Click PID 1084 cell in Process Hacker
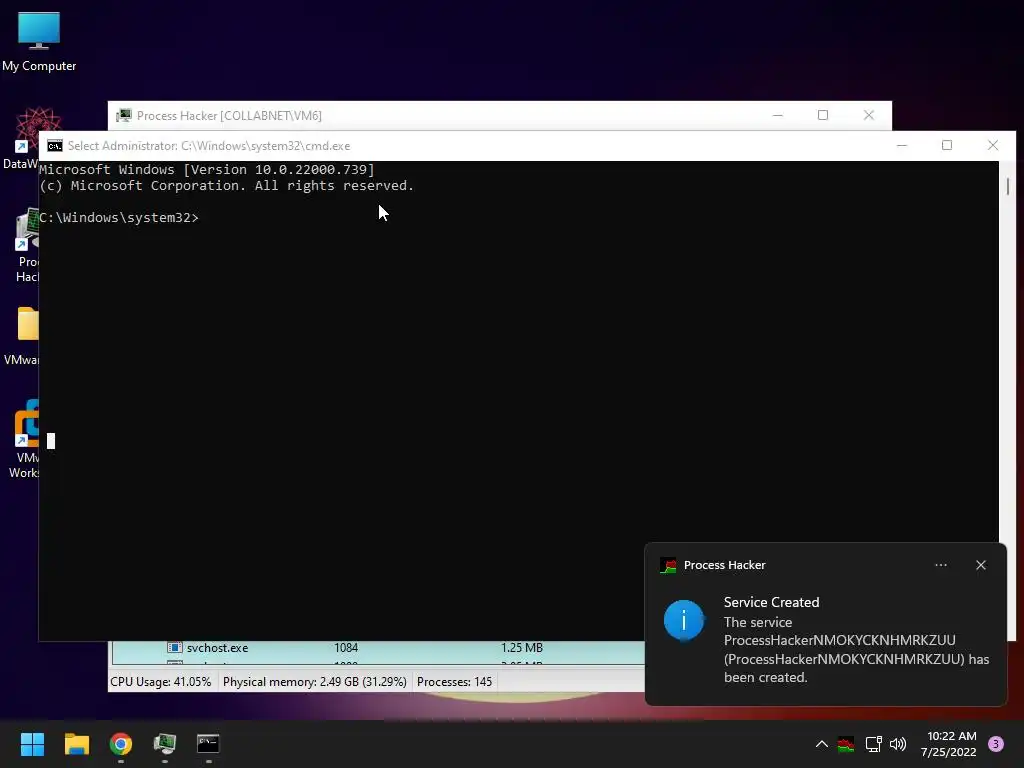1024x768 pixels. point(345,648)
